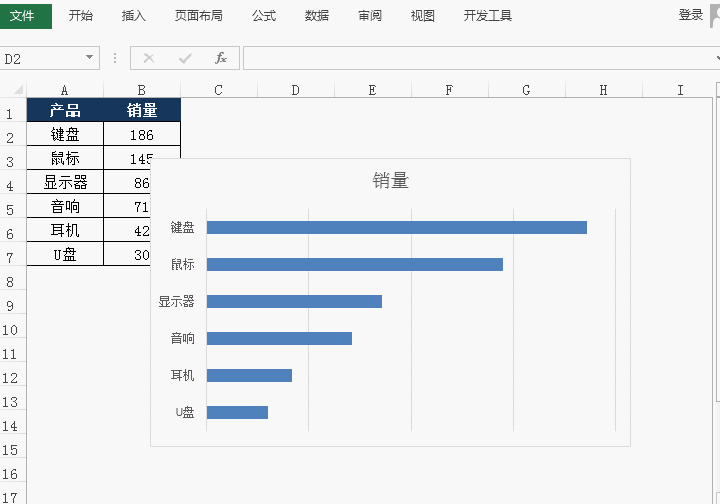Switch to the 开始 ribbon tab

pyautogui.click(x=81, y=16)
